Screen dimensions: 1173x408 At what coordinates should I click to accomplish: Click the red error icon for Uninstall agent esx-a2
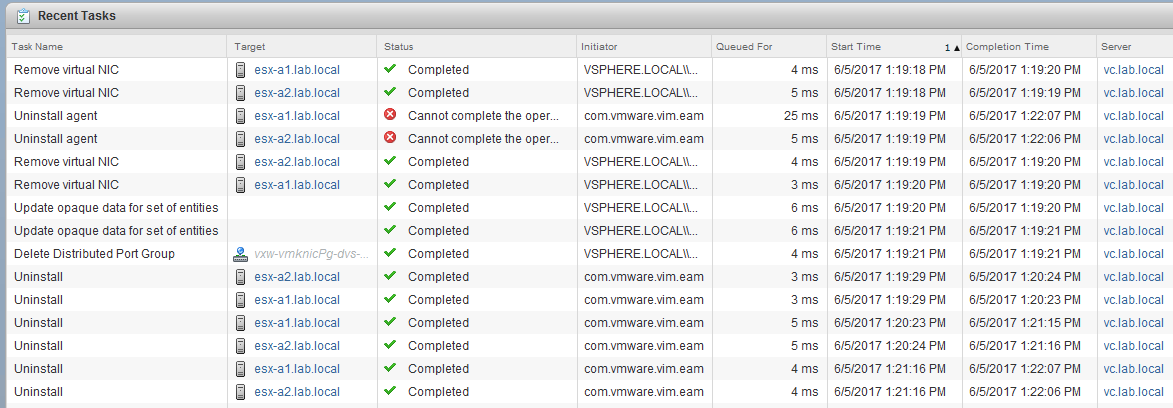(x=390, y=138)
